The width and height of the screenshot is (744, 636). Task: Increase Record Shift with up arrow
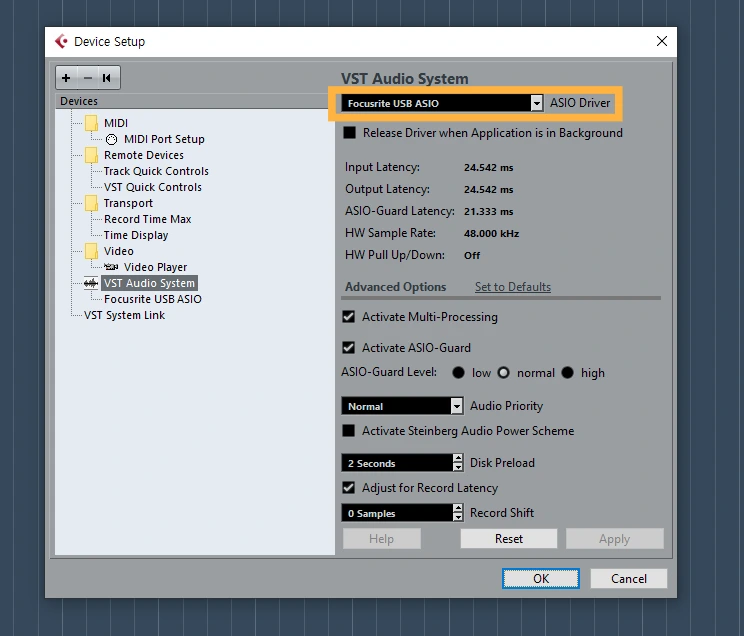[x=458, y=508]
